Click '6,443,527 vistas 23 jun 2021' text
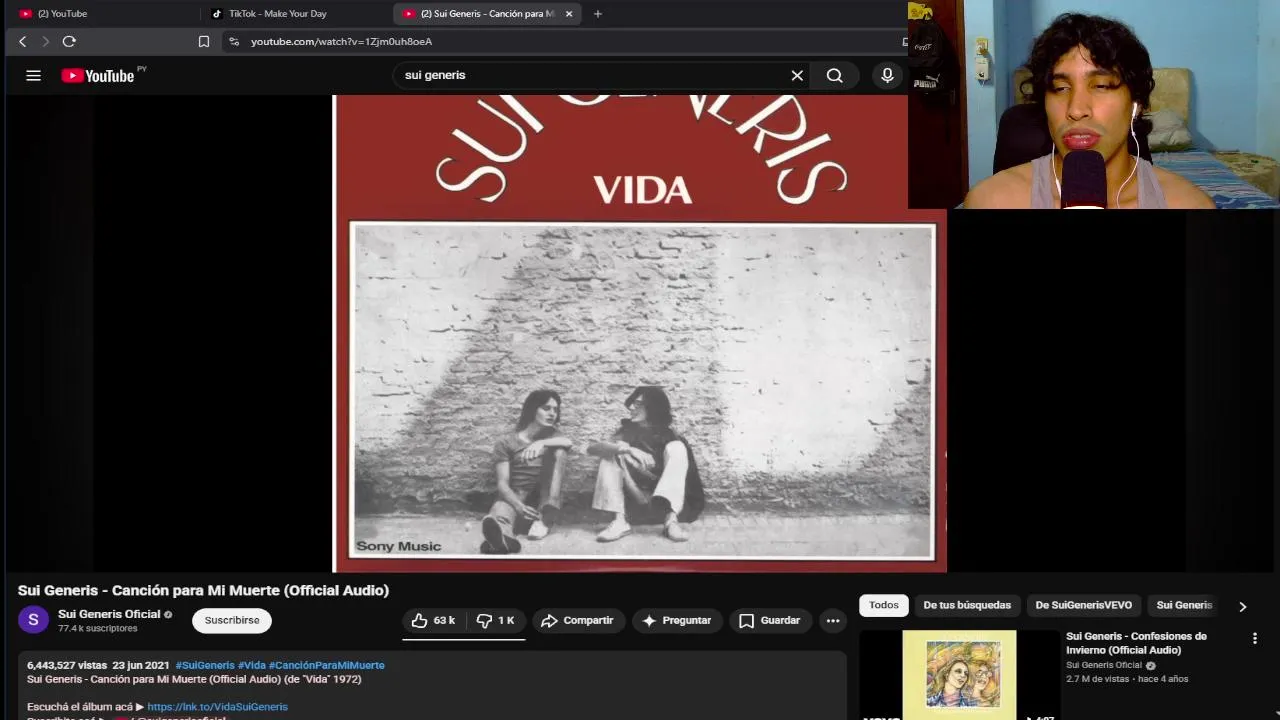 pos(98,665)
